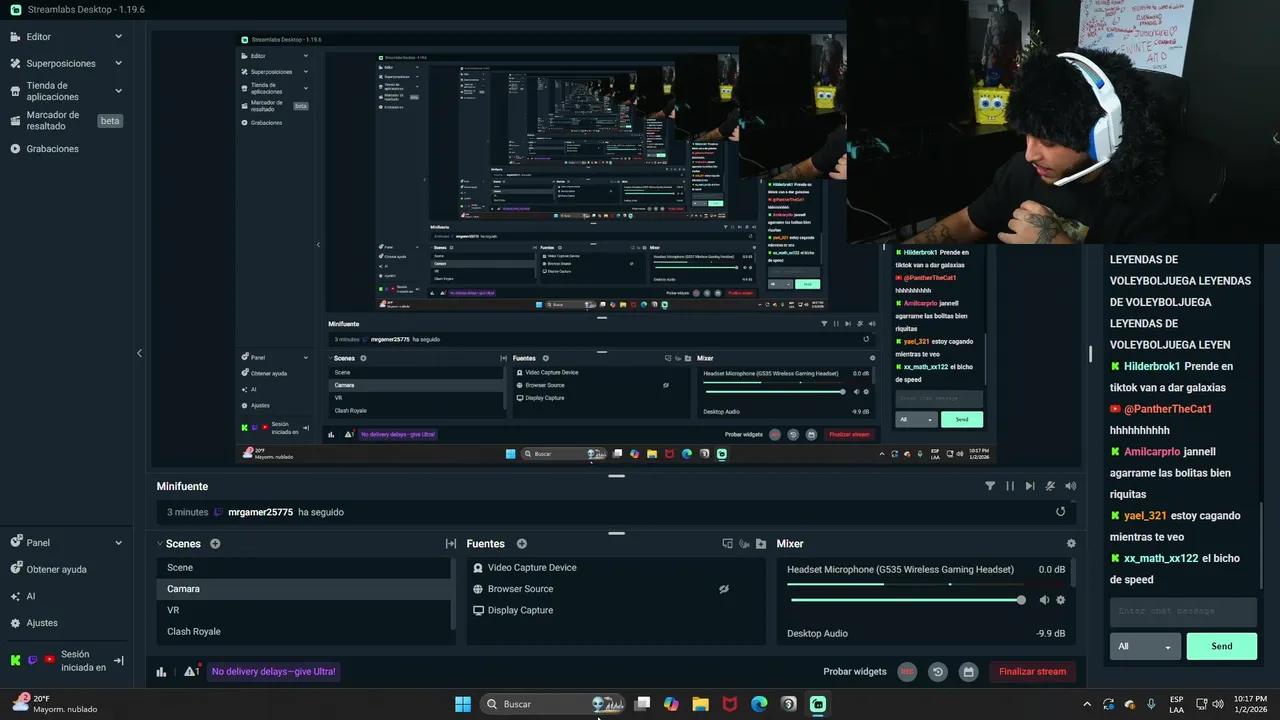
Task: Collapse the sidebar with left arrow
Action: (139, 353)
